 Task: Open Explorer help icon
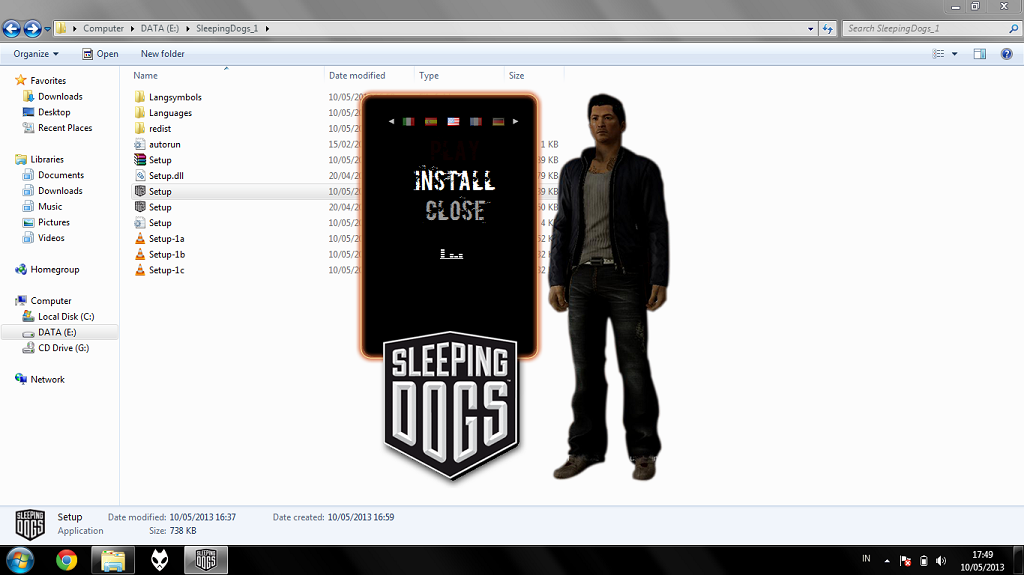[x=1006, y=54]
